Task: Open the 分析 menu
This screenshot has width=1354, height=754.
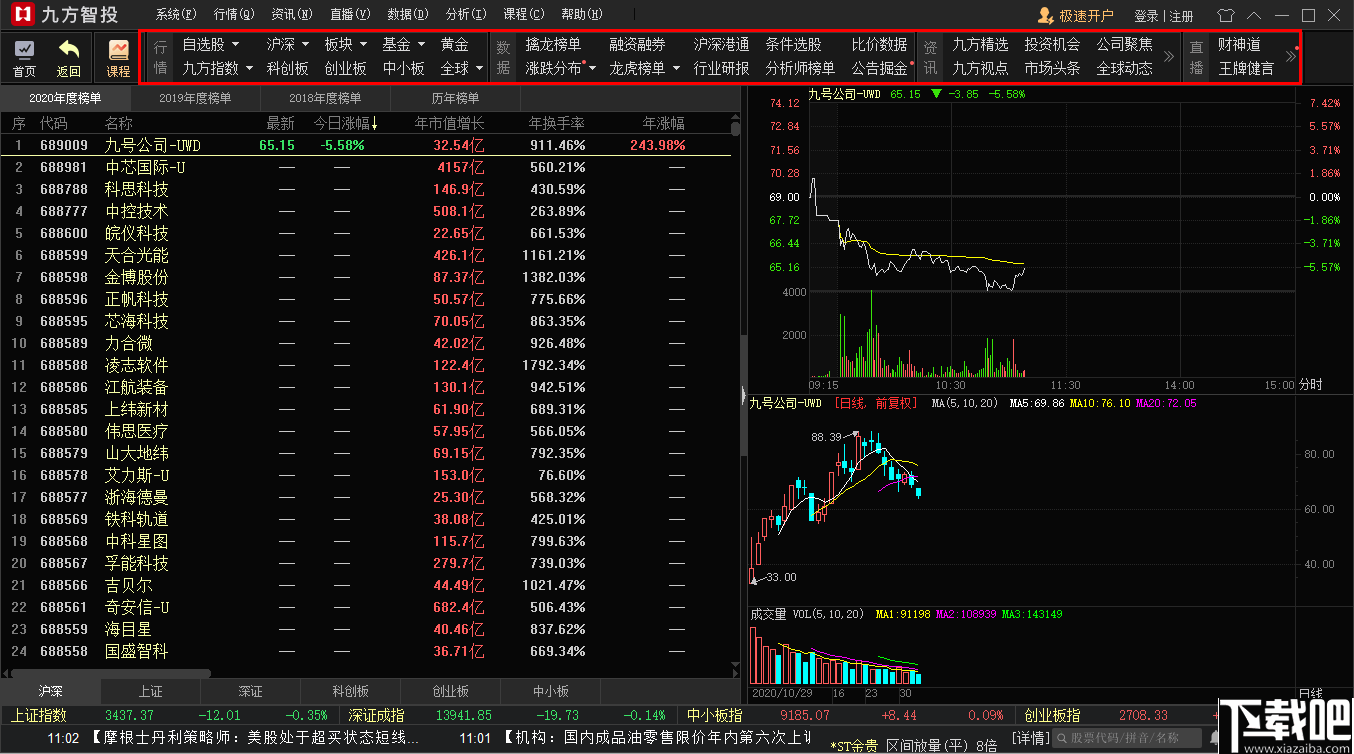Action: [466, 15]
